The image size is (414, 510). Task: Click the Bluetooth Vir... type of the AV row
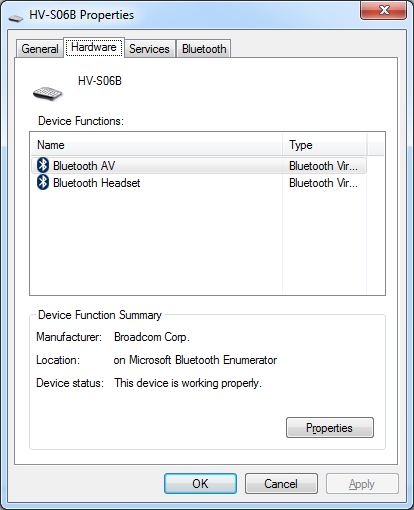pos(323,166)
